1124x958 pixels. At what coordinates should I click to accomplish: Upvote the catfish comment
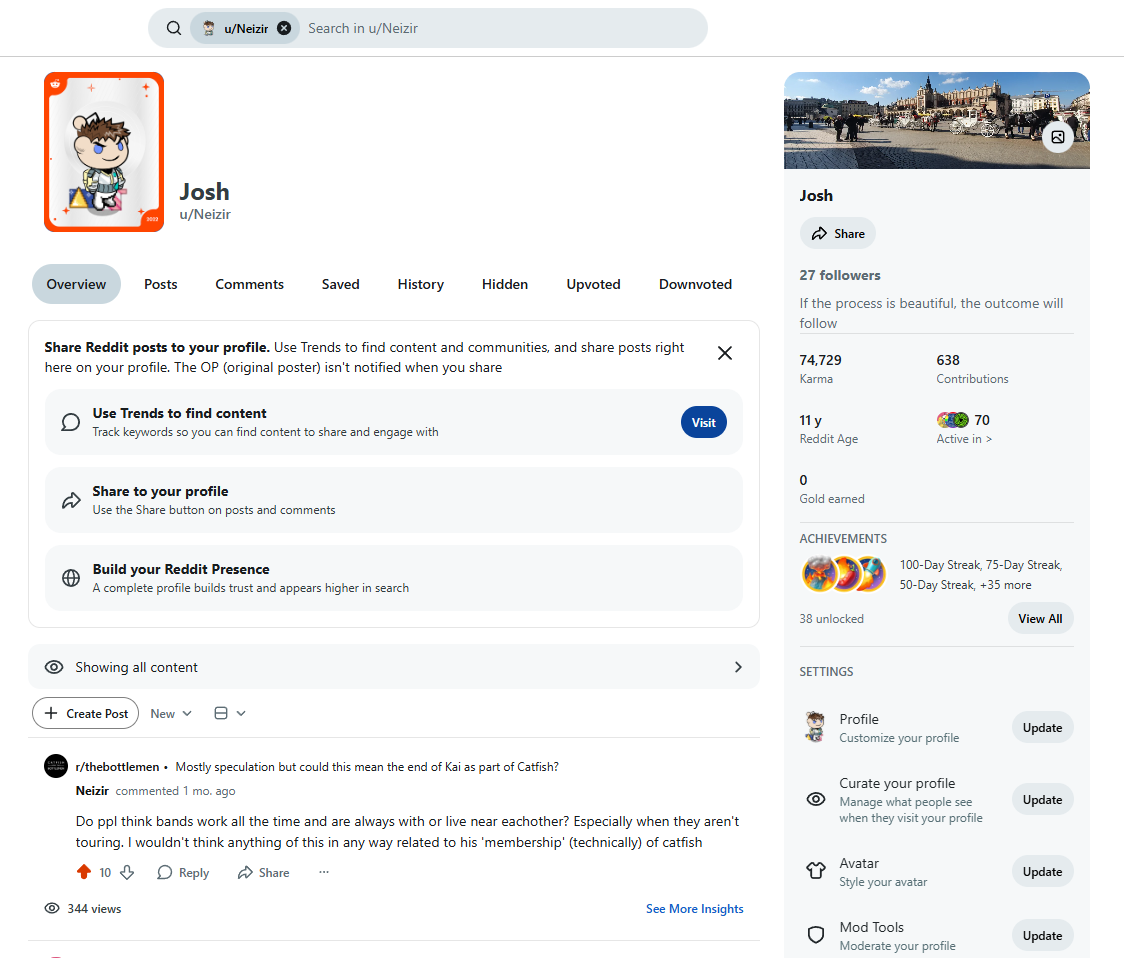pyautogui.click(x=84, y=872)
